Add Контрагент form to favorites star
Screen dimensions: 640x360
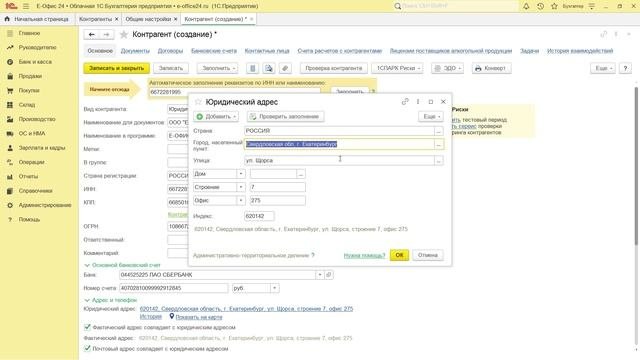tap(124, 35)
